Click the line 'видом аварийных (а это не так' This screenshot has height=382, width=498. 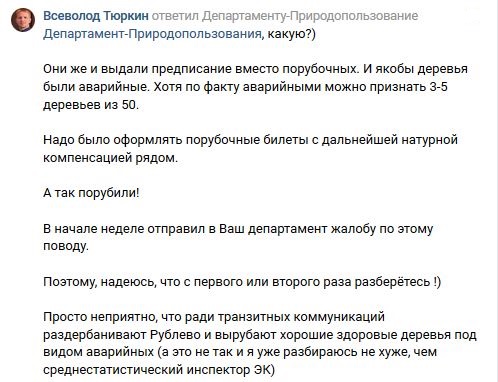tap(240, 352)
